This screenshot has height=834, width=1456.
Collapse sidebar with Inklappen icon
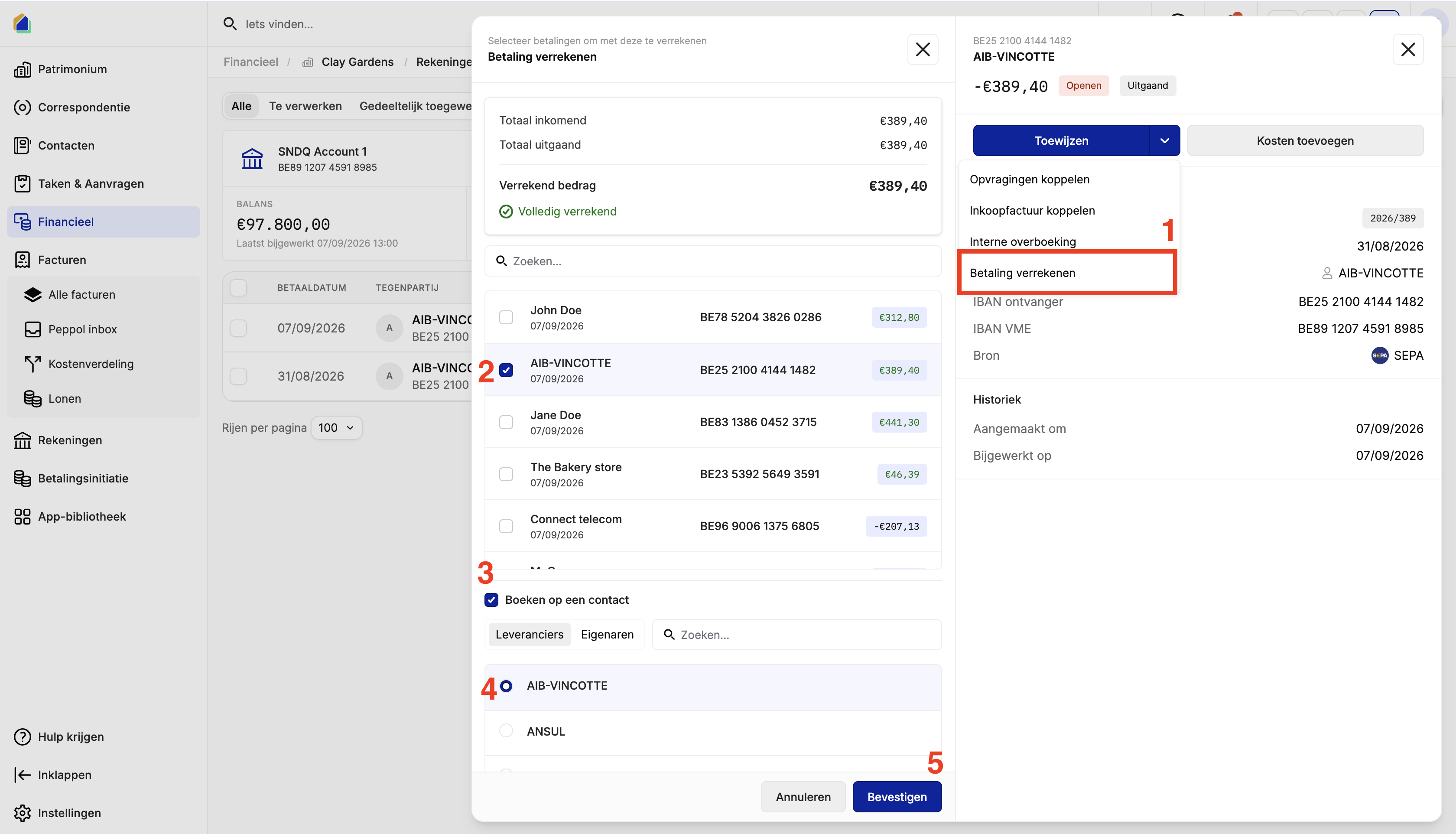pos(23,775)
